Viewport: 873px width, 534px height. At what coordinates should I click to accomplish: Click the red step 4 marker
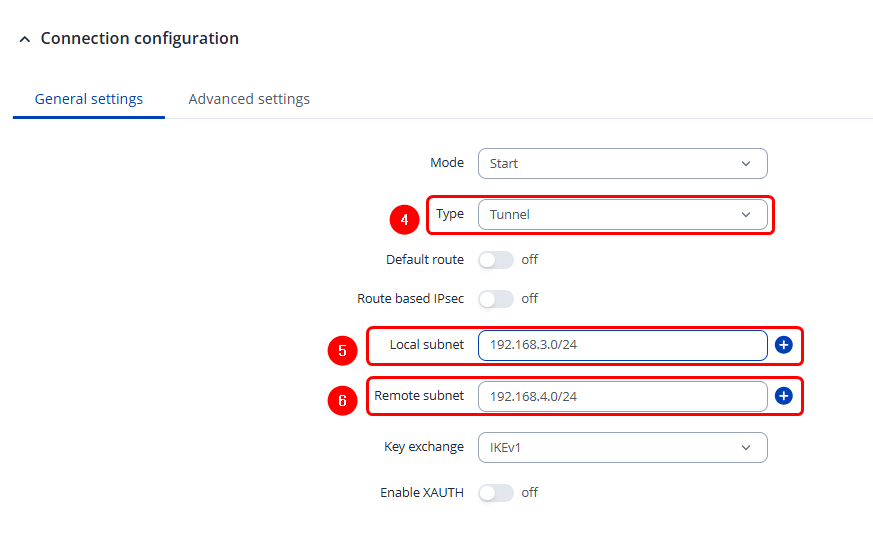[x=403, y=217]
